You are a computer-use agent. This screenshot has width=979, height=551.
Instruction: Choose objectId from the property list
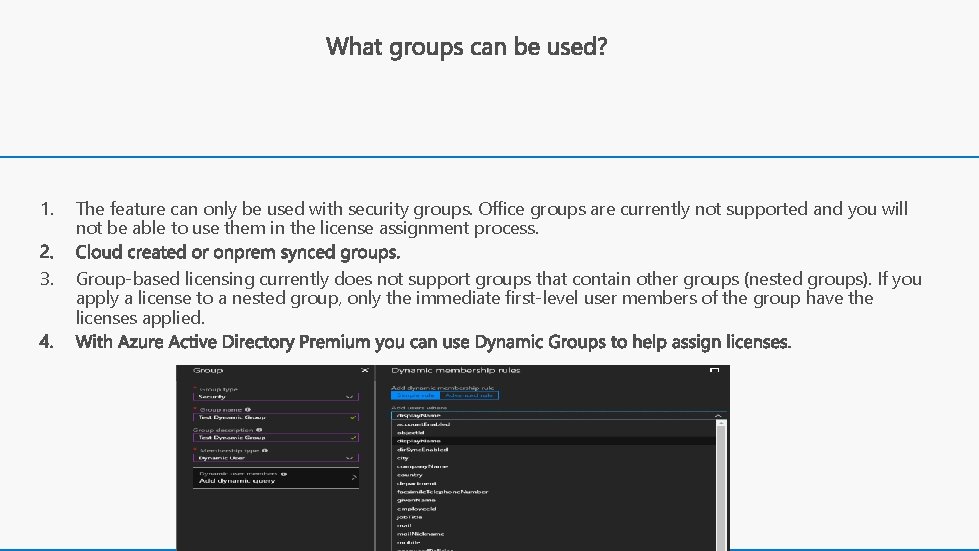(554, 432)
